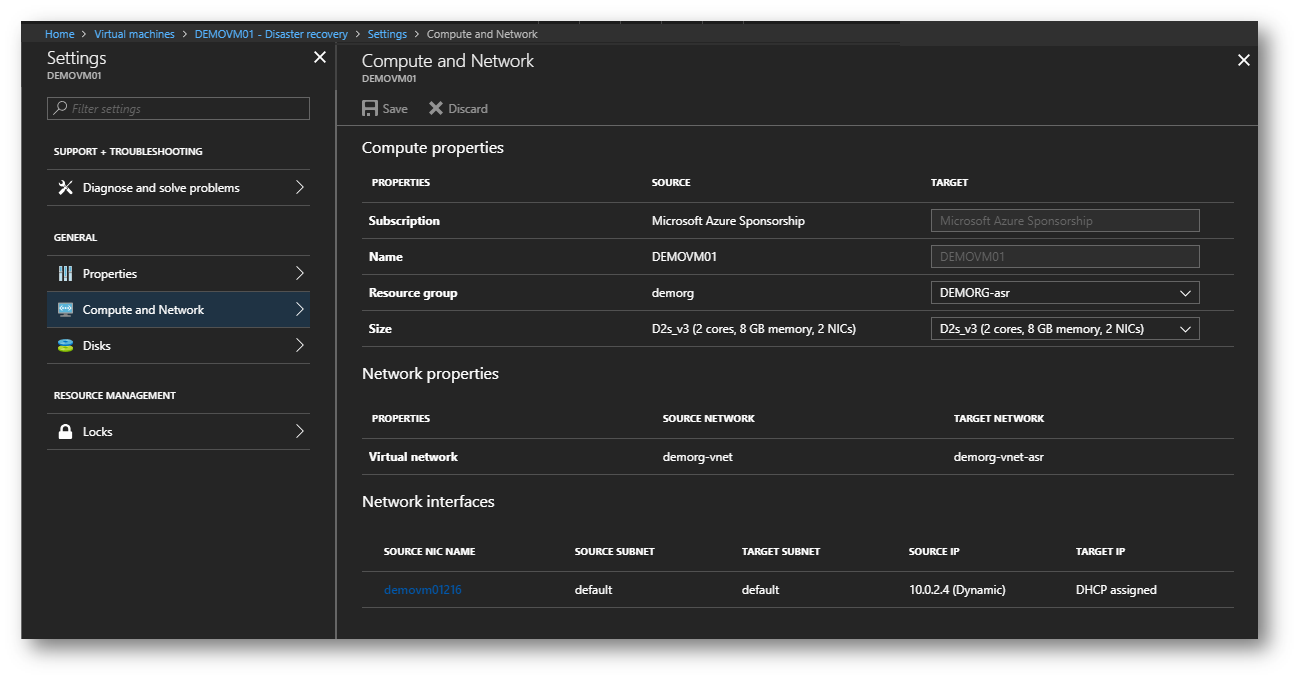Close the Settings blade
The height and width of the screenshot is (681, 1300).
(320, 58)
